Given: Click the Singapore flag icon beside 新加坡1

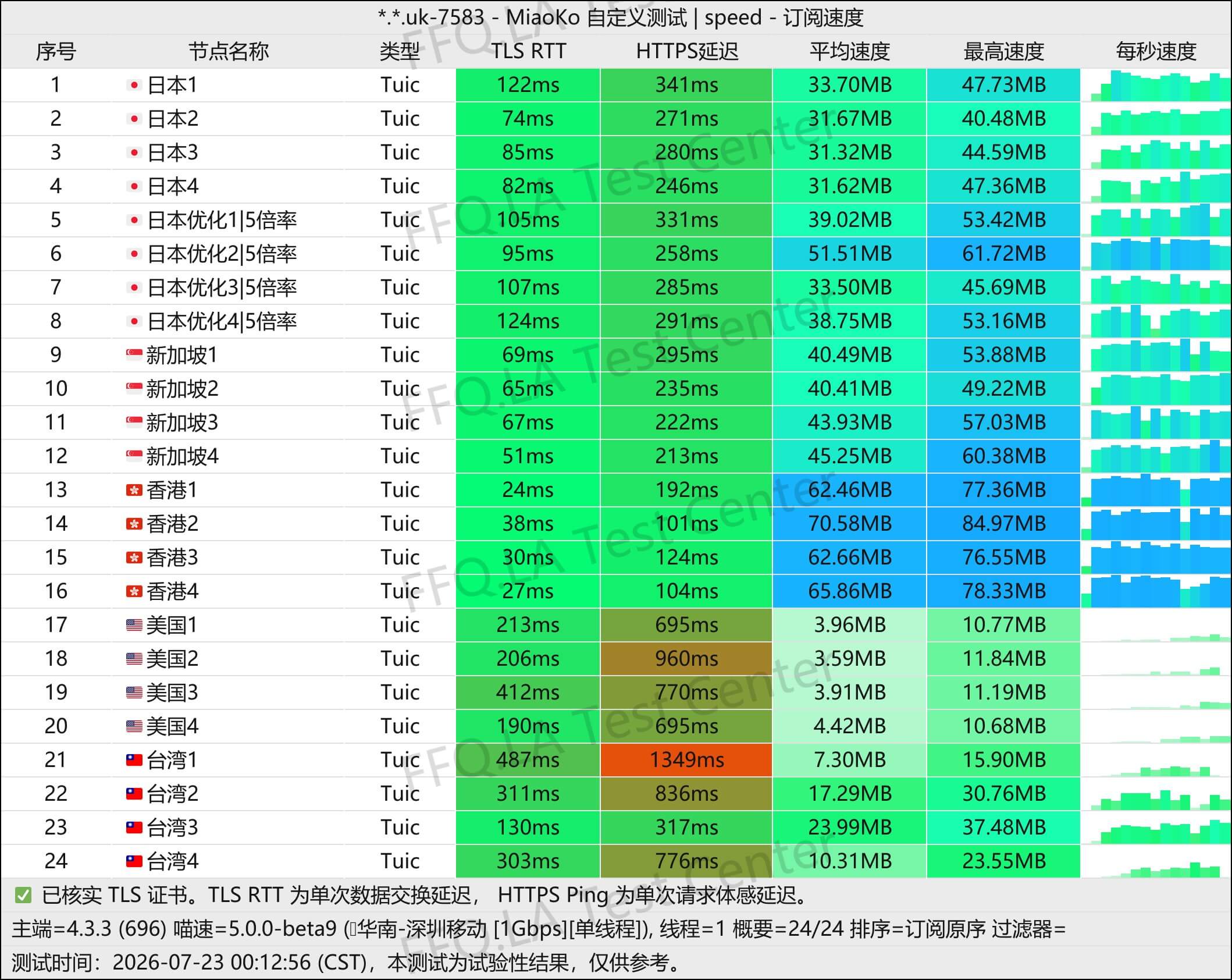Looking at the screenshot, I should click(x=134, y=354).
